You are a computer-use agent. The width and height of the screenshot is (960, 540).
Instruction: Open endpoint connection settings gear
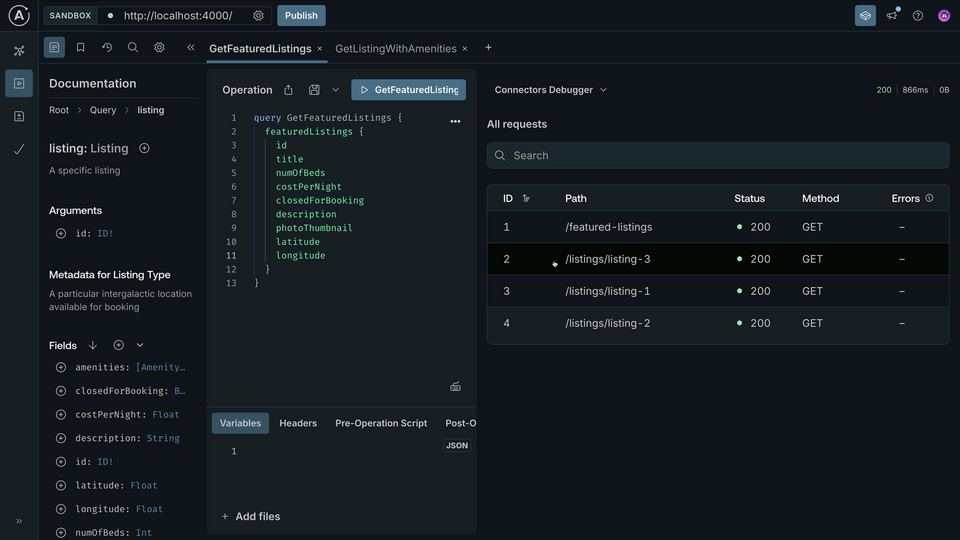(x=258, y=16)
